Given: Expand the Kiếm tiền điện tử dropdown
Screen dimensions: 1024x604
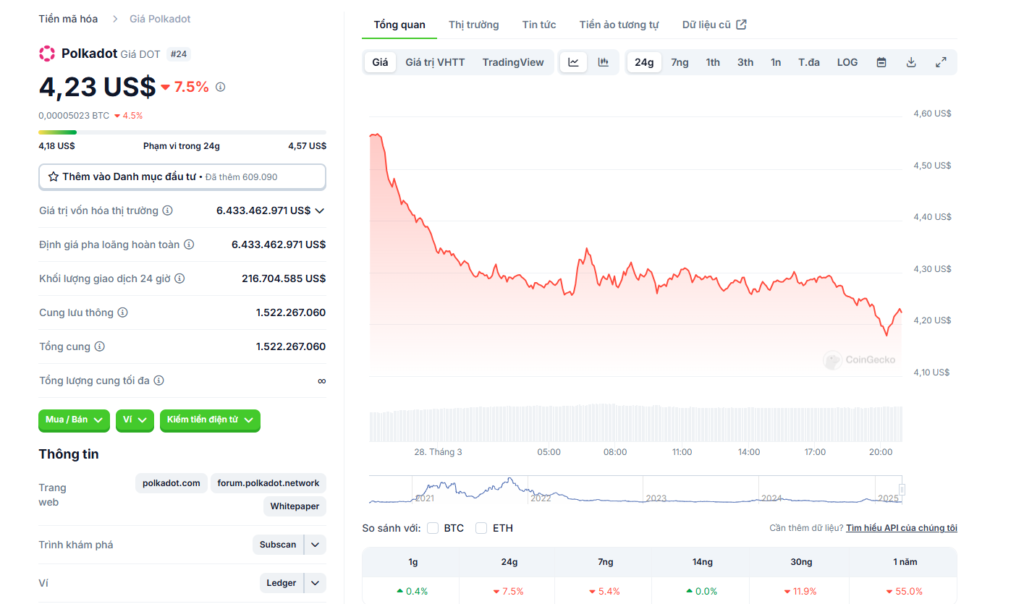Looking at the screenshot, I should tap(209, 420).
